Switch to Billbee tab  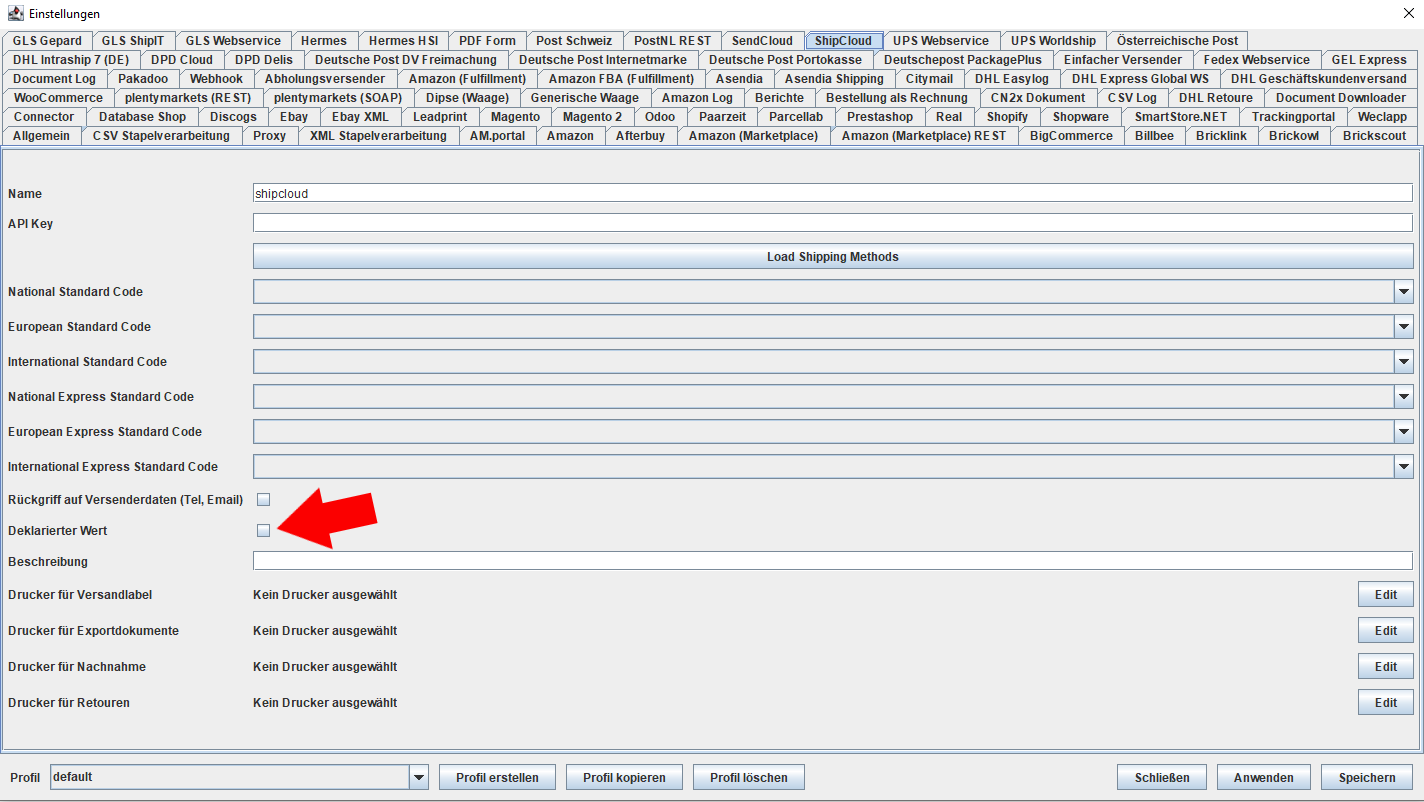[x=1154, y=136]
